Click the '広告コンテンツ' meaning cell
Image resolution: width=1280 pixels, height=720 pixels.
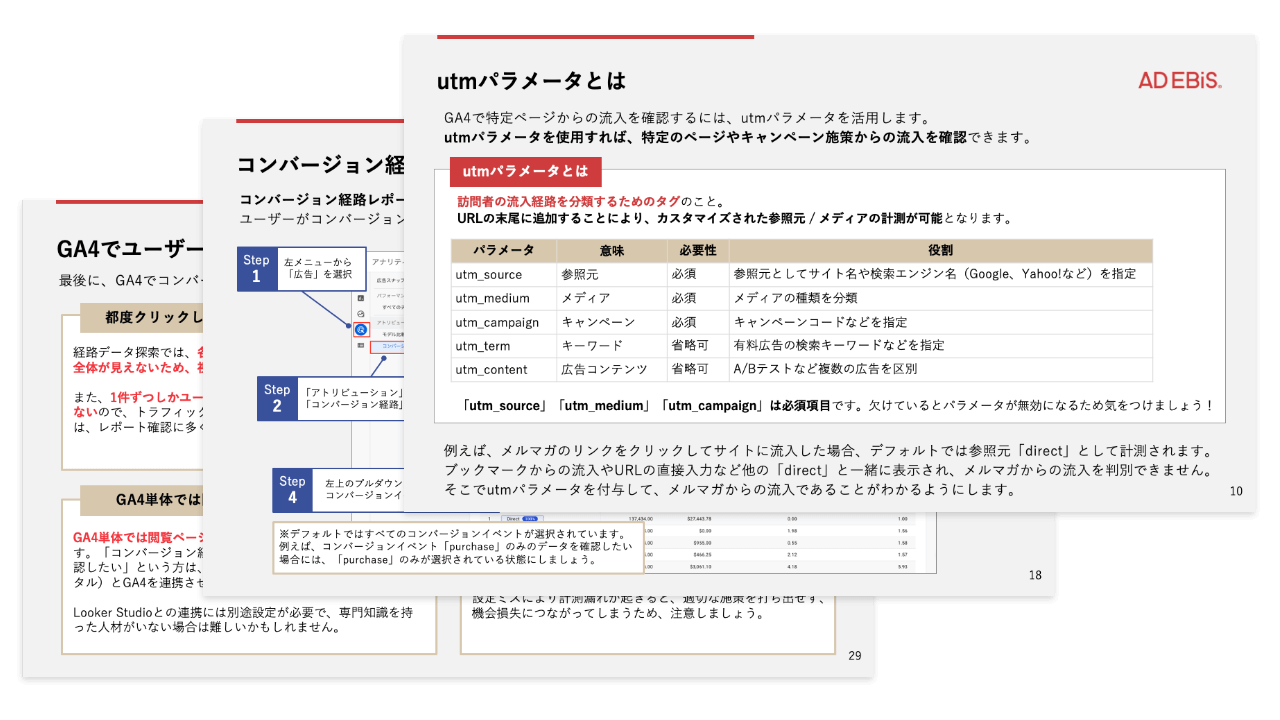point(612,369)
